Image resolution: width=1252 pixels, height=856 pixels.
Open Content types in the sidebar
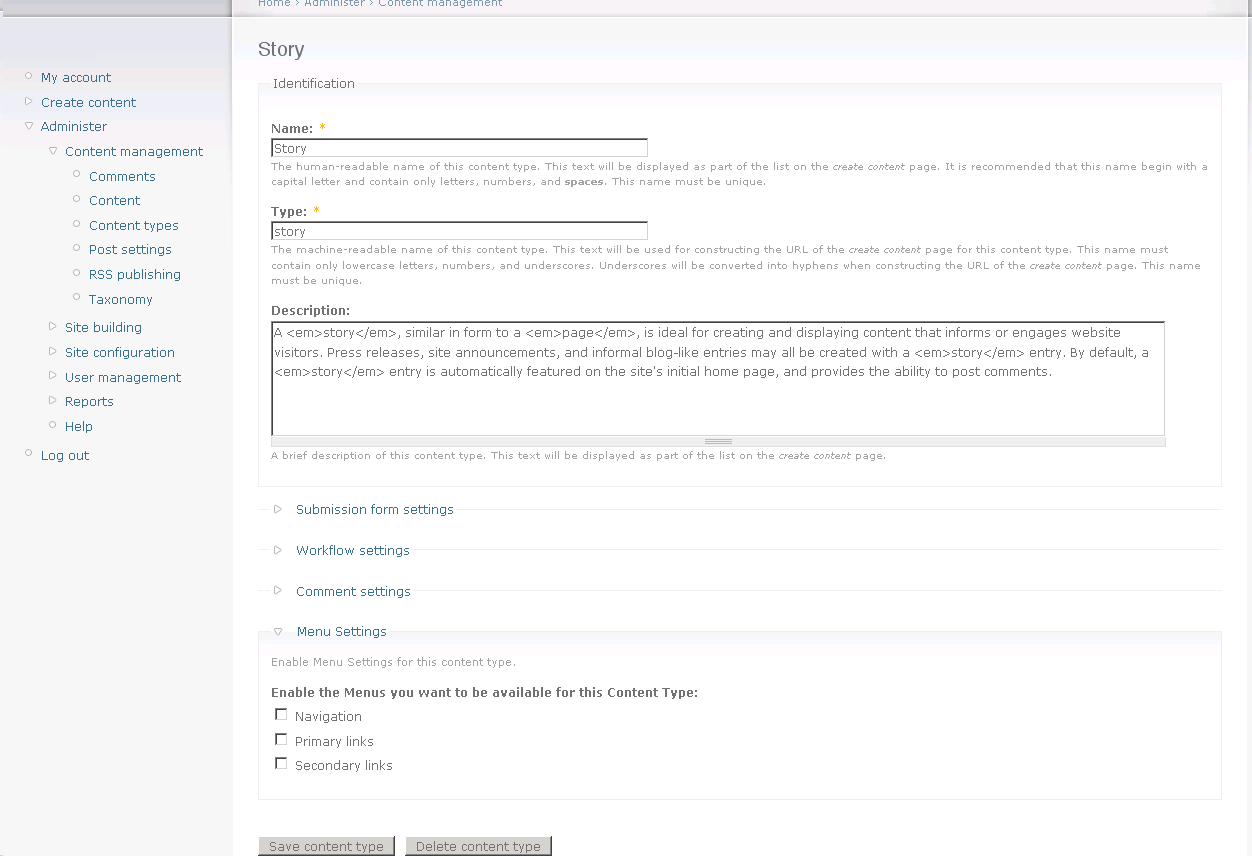pyautogui.click(x=133, y=225)
